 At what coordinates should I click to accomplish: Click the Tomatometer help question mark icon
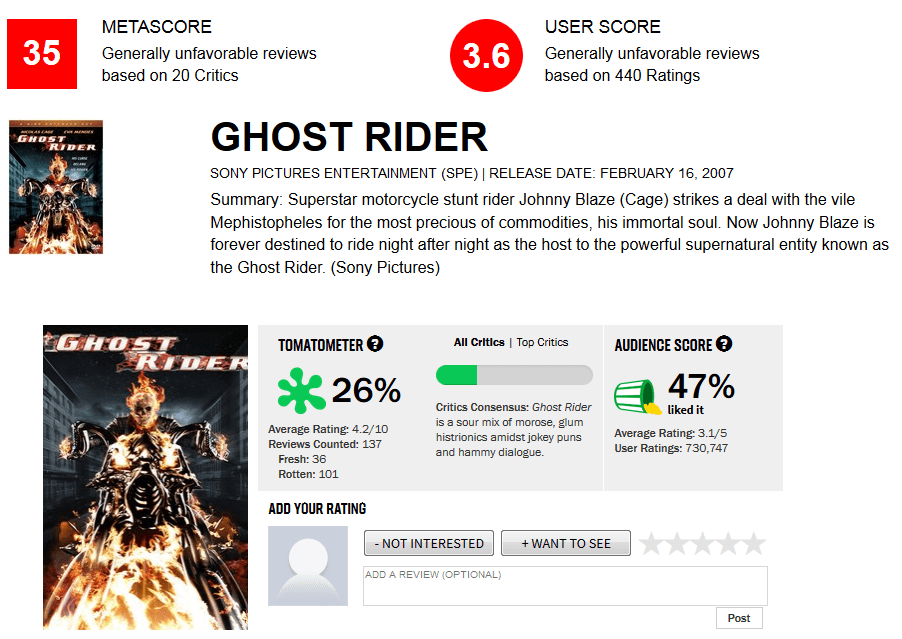pyautogui.click(x=375, y=345)
